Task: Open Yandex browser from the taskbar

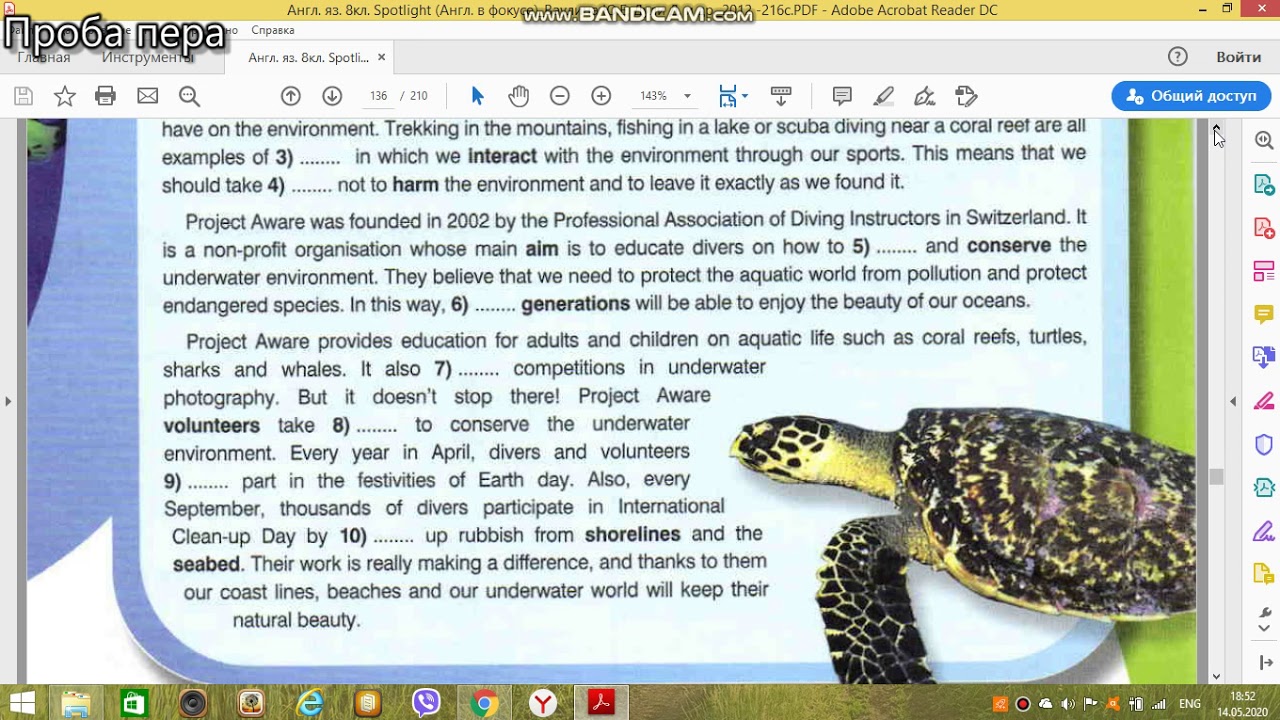Action: (x=542, y=704)
